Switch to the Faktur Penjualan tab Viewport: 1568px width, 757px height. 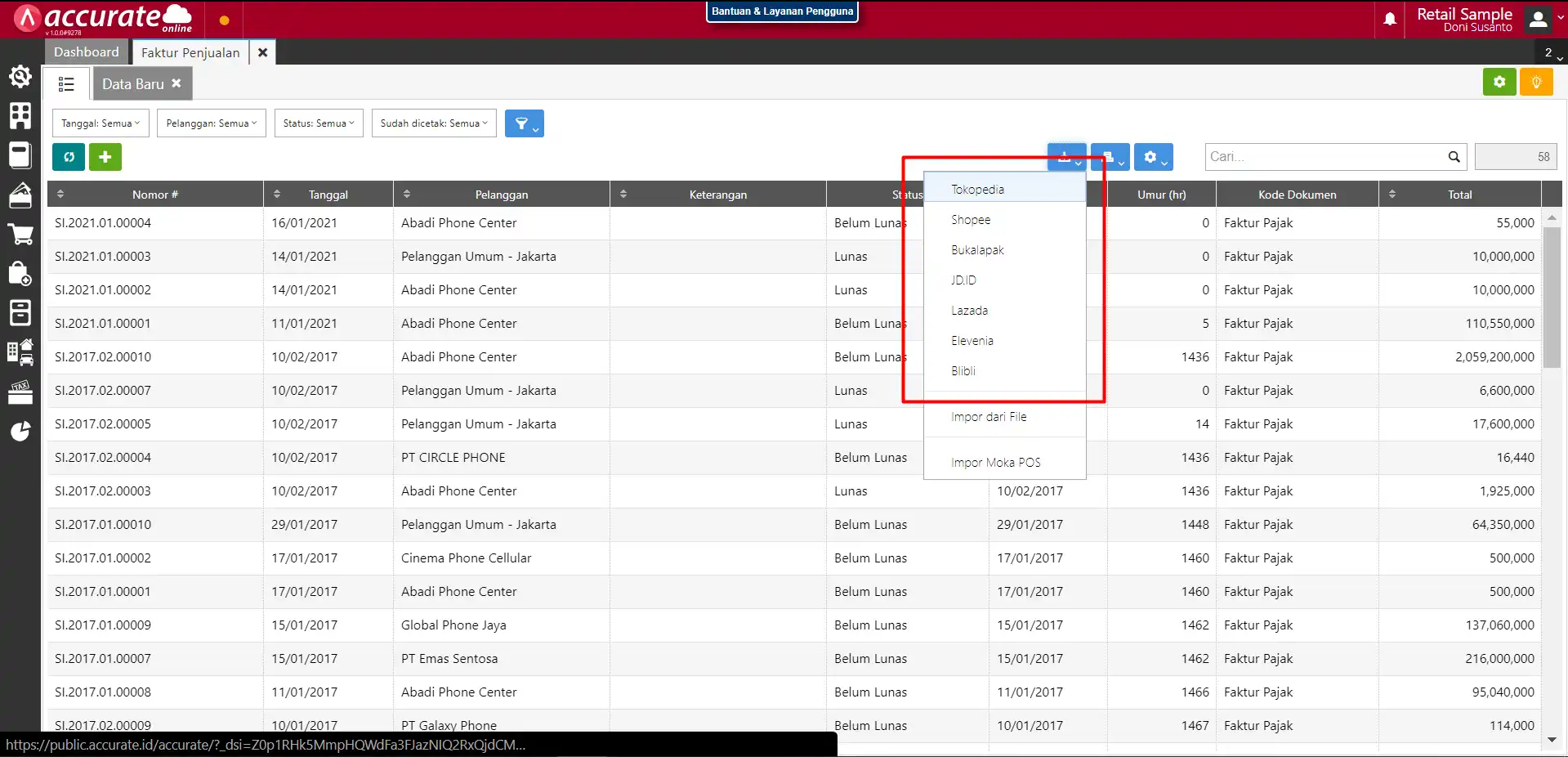point(190,52)
